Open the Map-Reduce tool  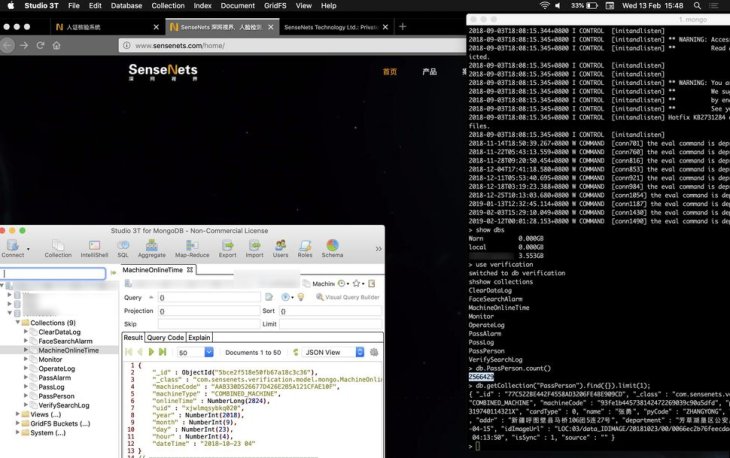pos(192,246)
